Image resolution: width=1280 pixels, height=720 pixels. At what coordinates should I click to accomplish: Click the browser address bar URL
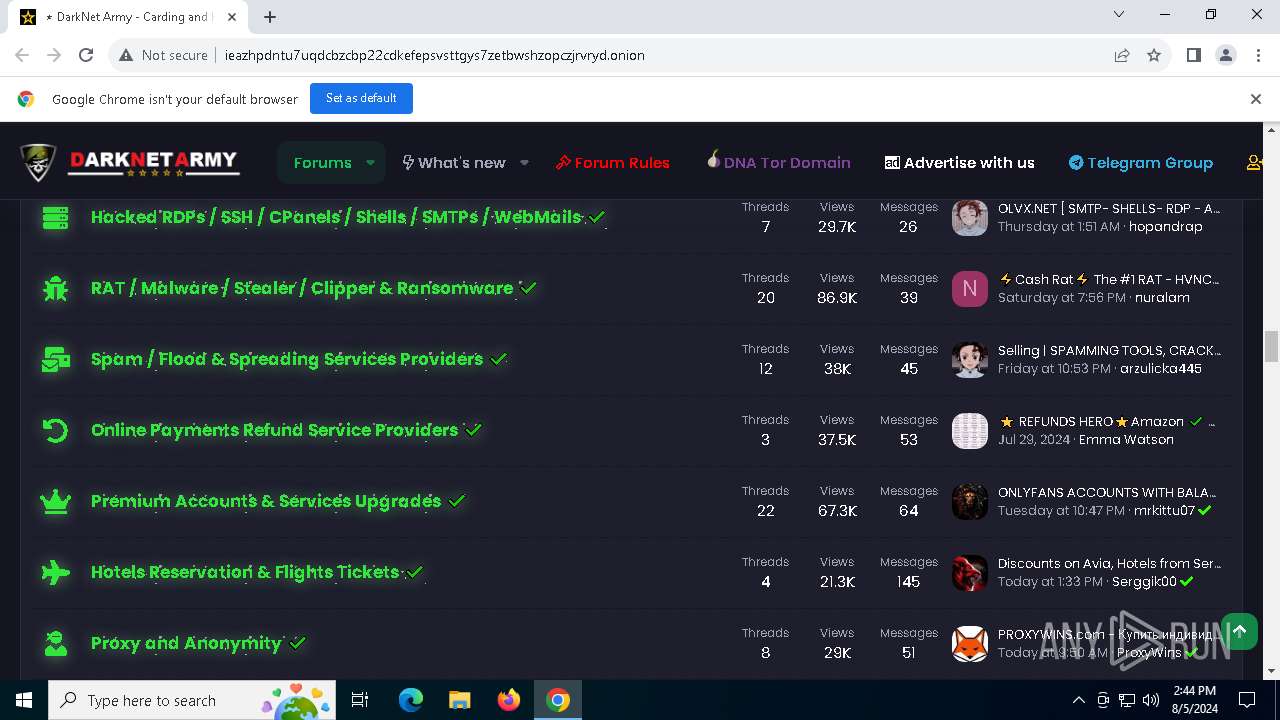pos(434,55)
